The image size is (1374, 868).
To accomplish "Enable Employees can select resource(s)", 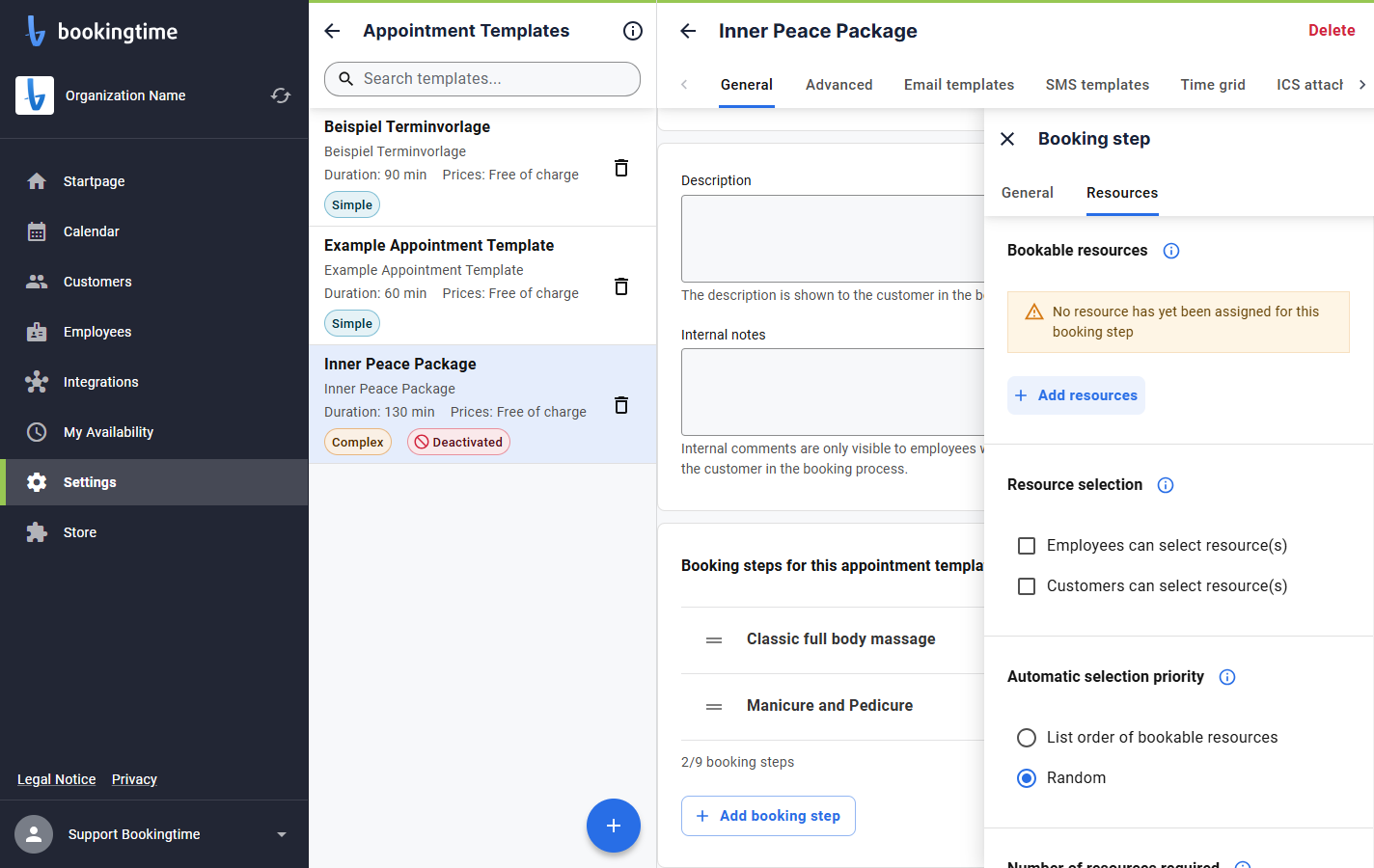I will [x=1027, y=546].
